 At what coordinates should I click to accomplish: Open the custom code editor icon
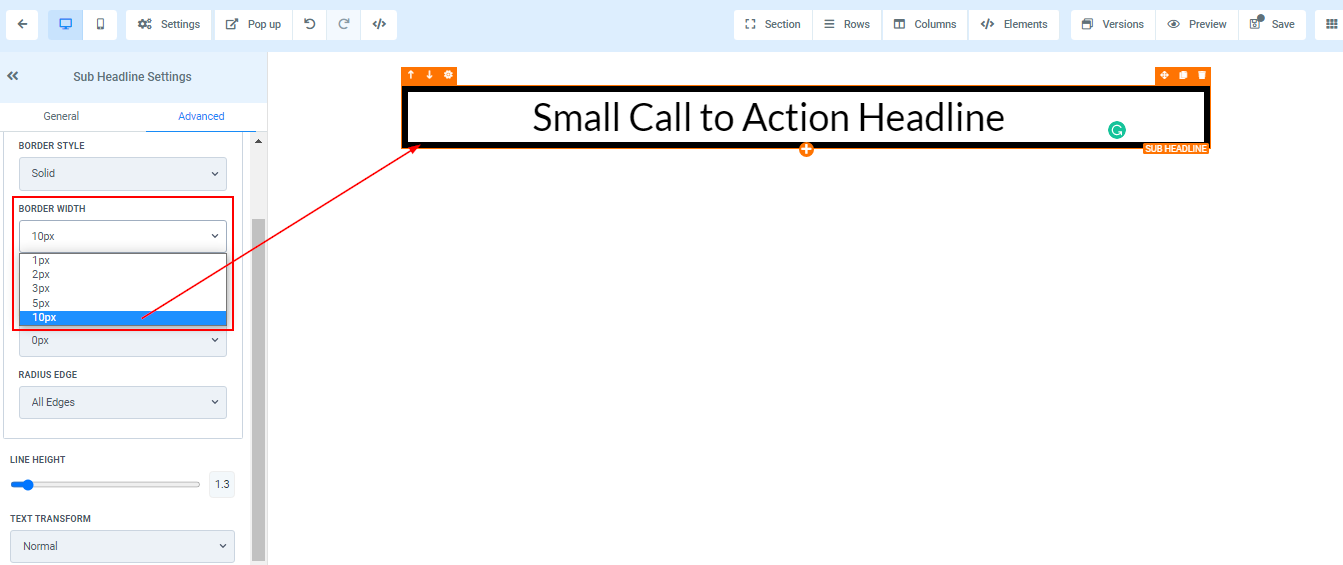[x=379, y=25]
